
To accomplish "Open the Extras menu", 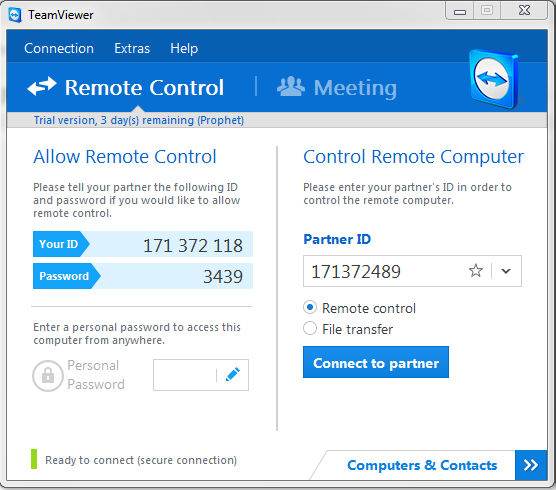I will (x=132, y=48).
